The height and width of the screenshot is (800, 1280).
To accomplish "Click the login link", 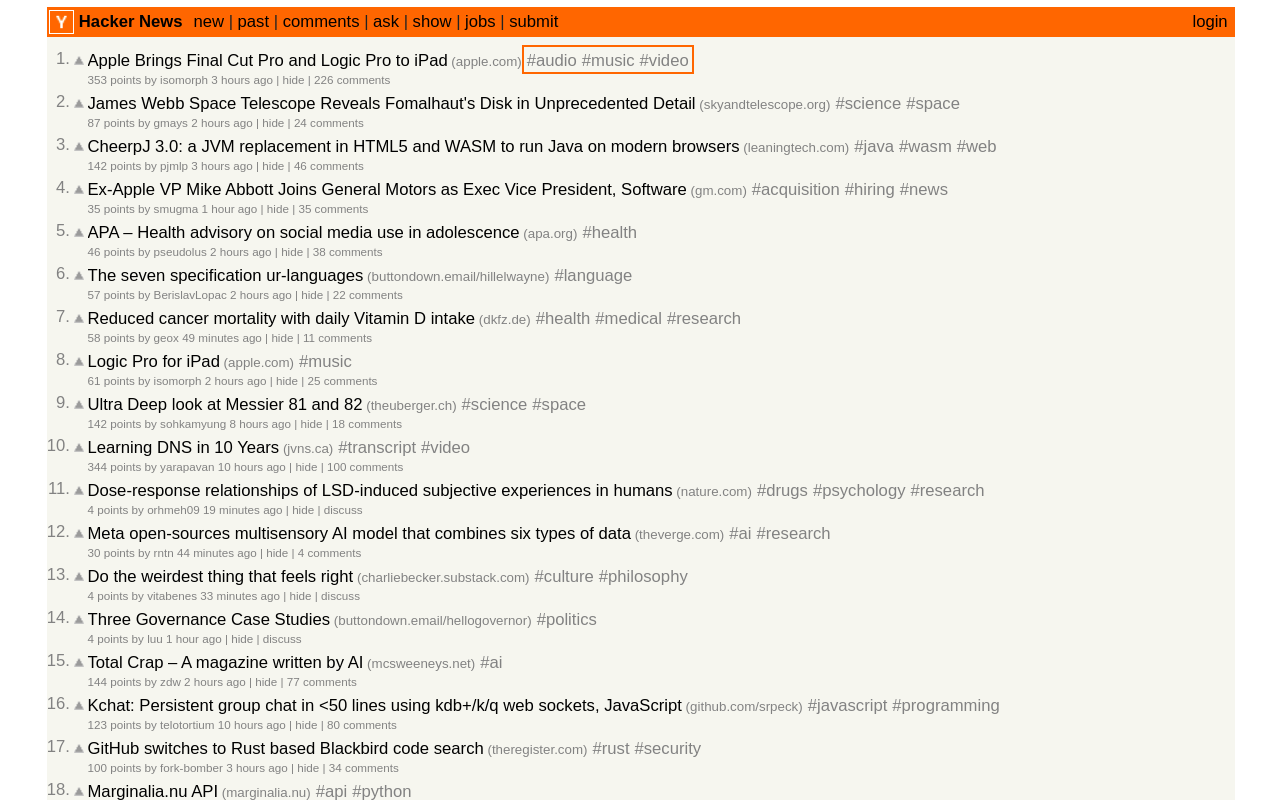I will coord(1210,22).
